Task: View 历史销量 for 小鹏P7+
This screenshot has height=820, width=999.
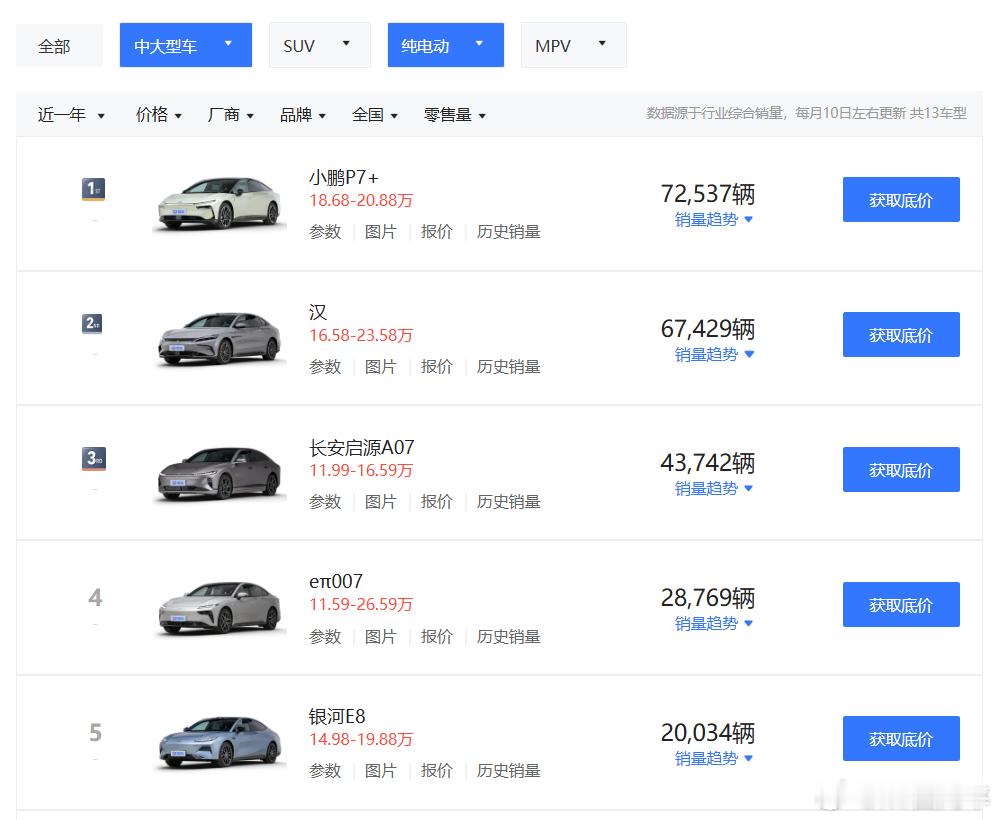Action: click(x=508, y=232)
